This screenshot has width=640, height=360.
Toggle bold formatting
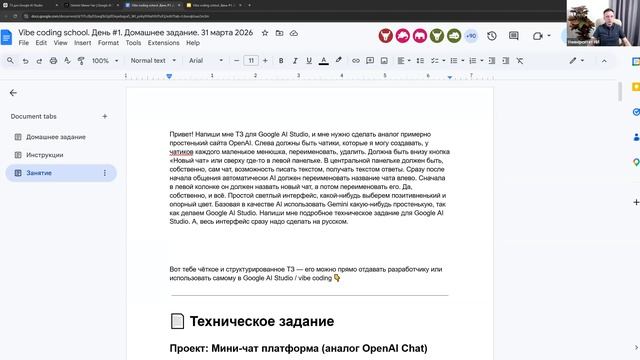click(281, 60)
